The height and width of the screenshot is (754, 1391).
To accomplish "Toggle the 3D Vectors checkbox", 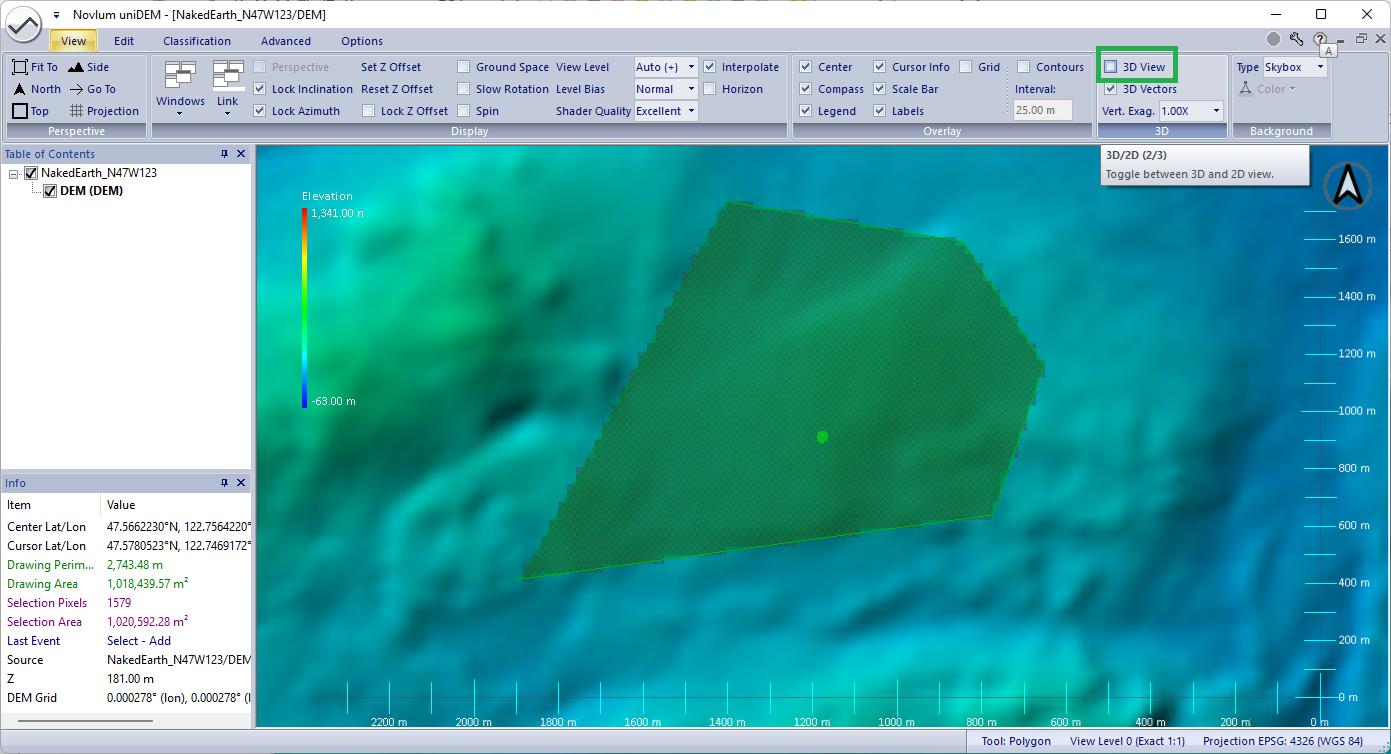I will (x=1111, y=89).
